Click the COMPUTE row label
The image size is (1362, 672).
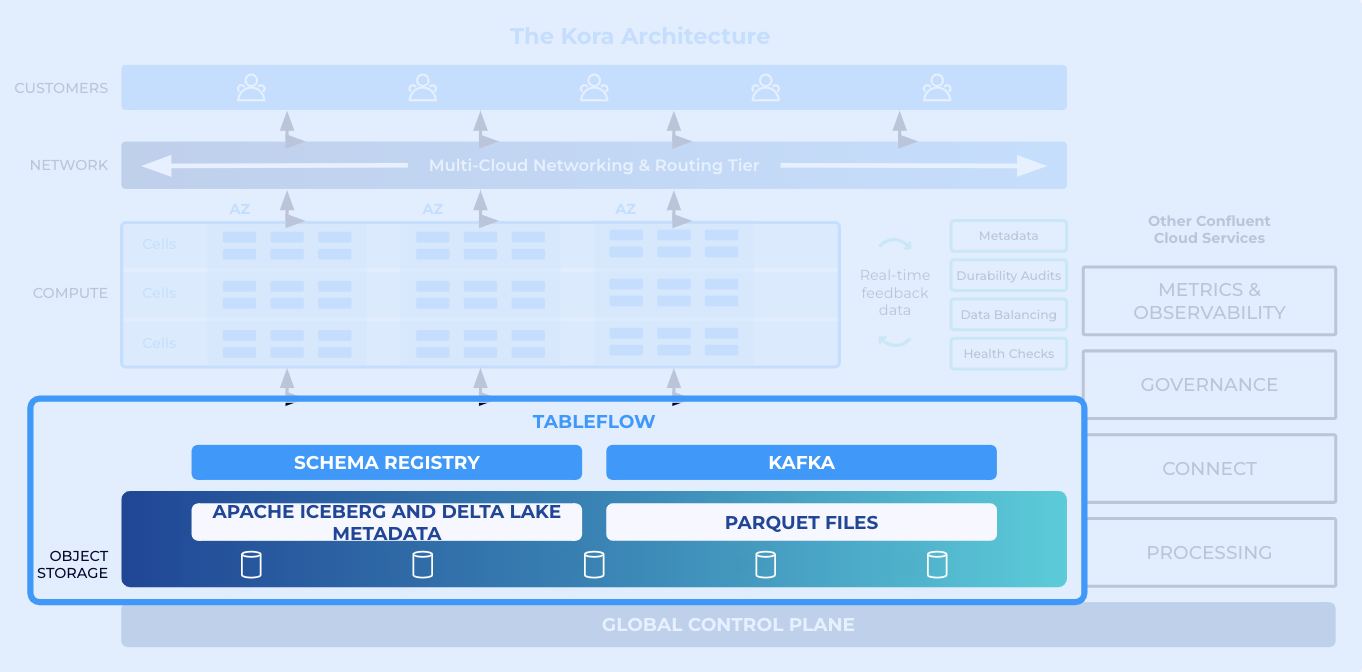coord(70,293)
